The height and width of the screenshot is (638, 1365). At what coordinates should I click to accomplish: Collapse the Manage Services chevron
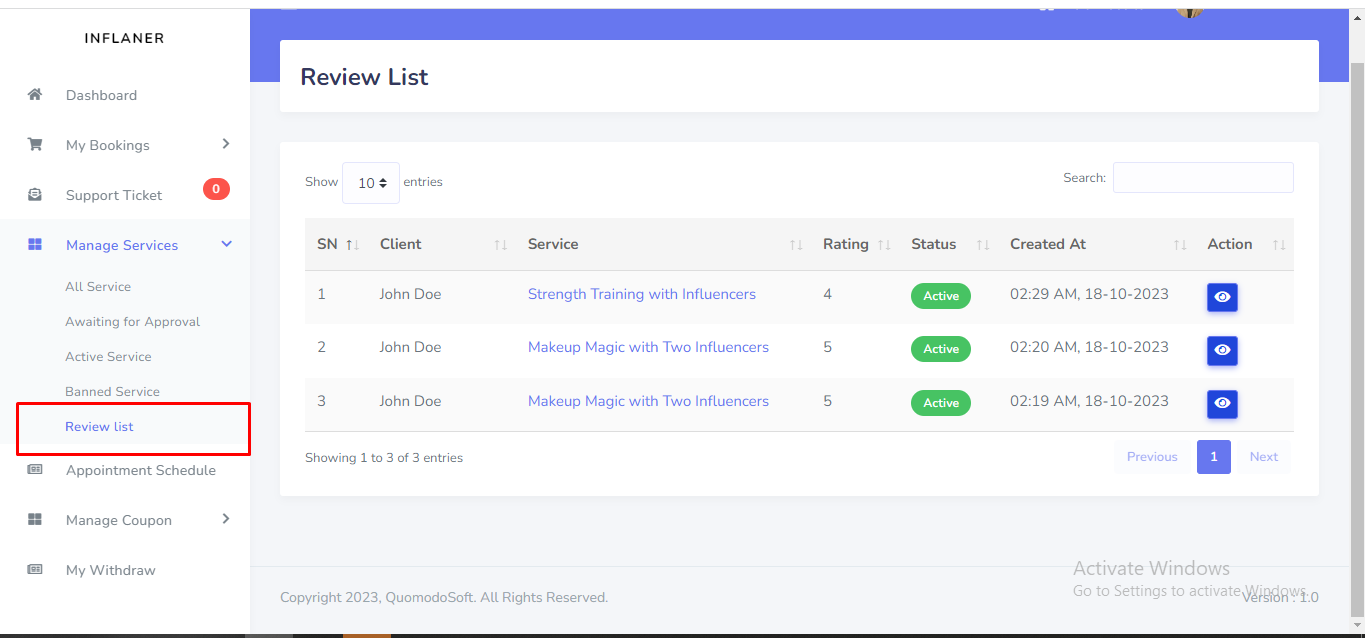click(x=226, y=245)
